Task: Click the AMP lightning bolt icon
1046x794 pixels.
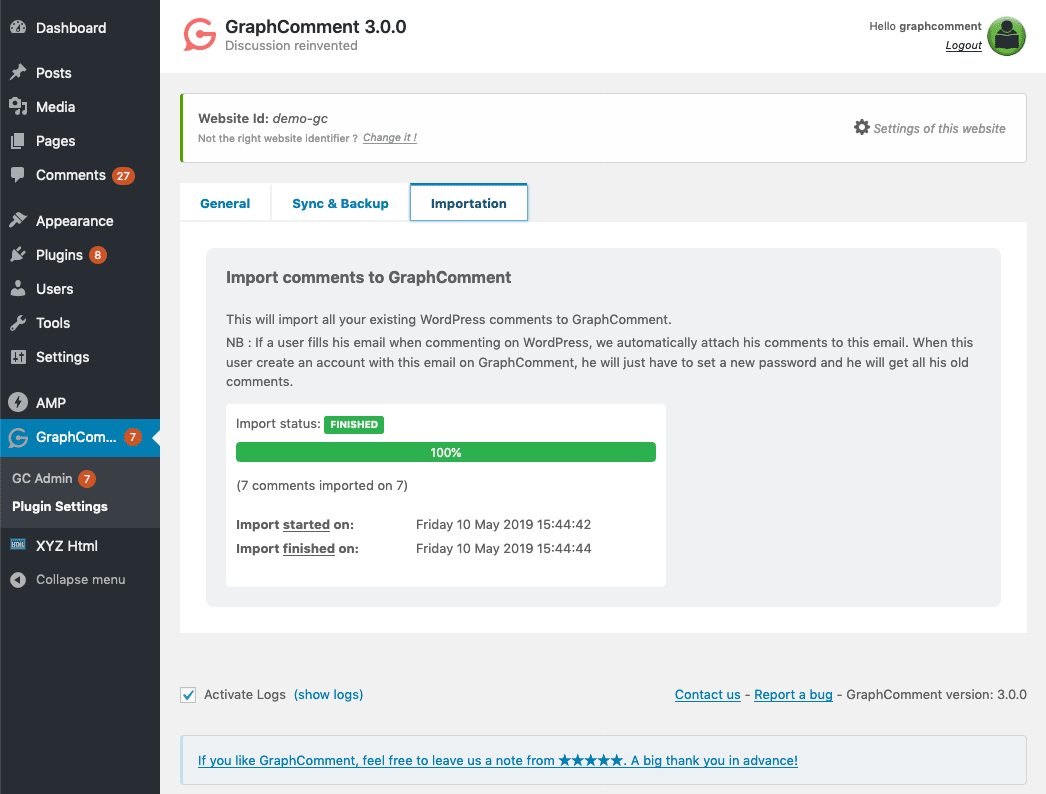Action: tap(18, 402)
